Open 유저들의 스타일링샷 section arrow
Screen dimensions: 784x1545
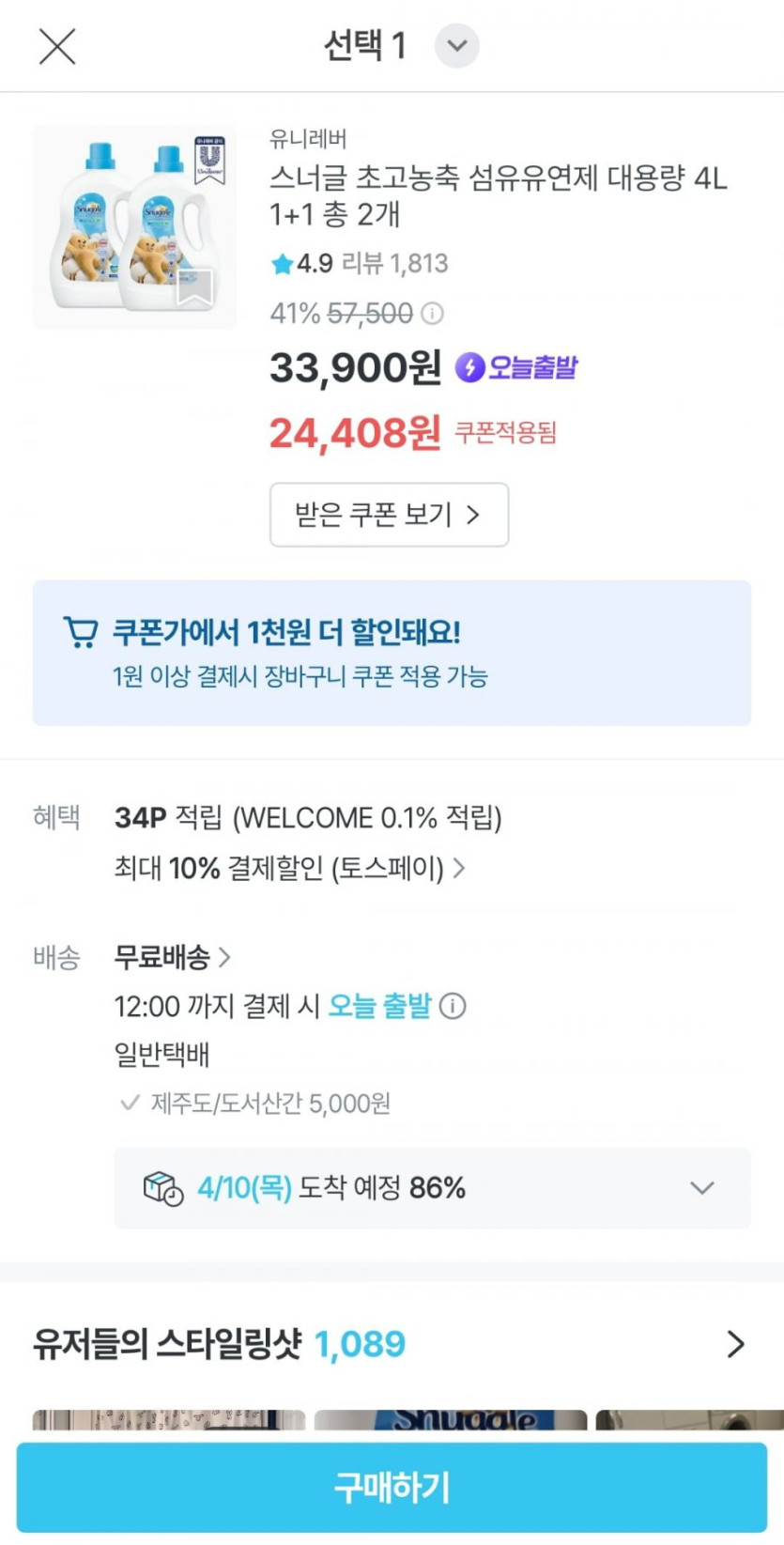coord(735,1344)
